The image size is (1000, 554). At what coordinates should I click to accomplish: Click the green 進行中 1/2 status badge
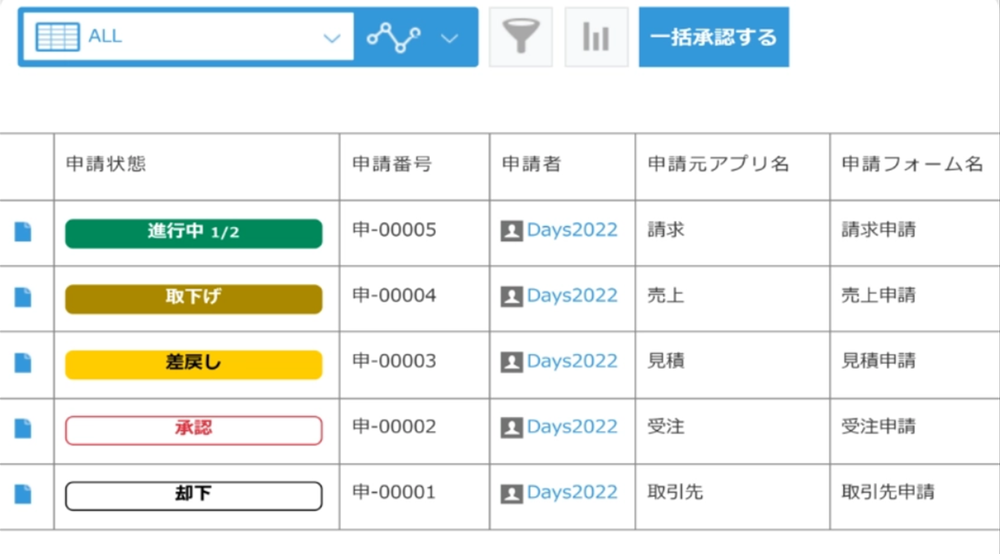(x=193, y=233)
